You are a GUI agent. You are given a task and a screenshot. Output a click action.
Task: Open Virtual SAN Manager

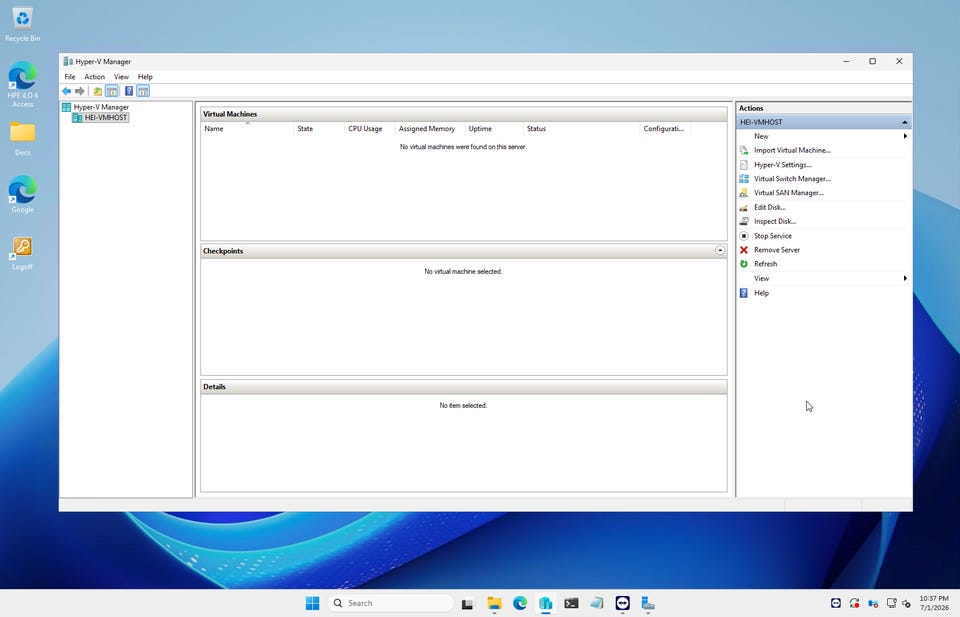pyautogui.click(x=789, y=193)
